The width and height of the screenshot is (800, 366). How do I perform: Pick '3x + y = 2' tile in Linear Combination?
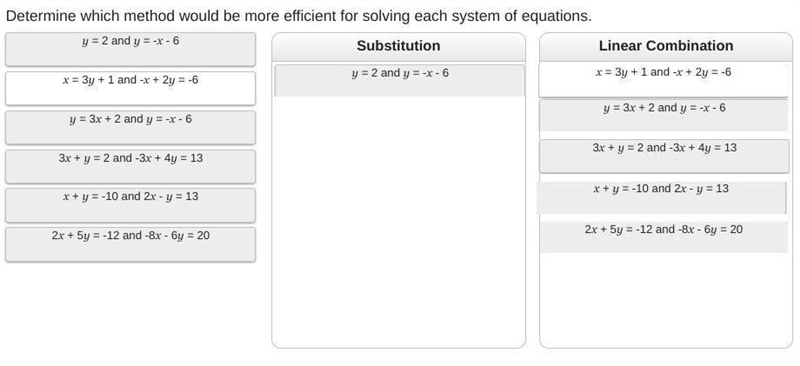pyautogui.click(x=664, y=156)
